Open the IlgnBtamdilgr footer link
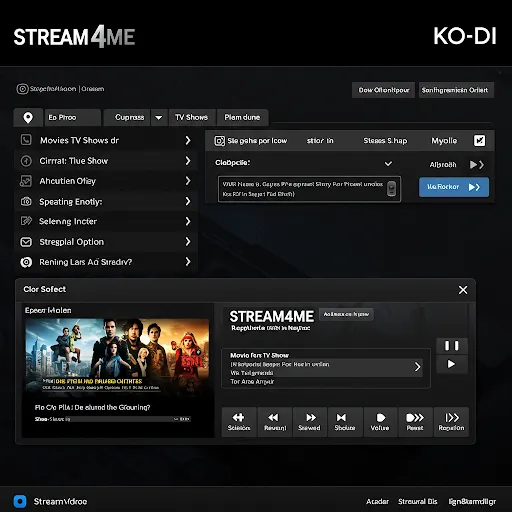 (472, 501)
